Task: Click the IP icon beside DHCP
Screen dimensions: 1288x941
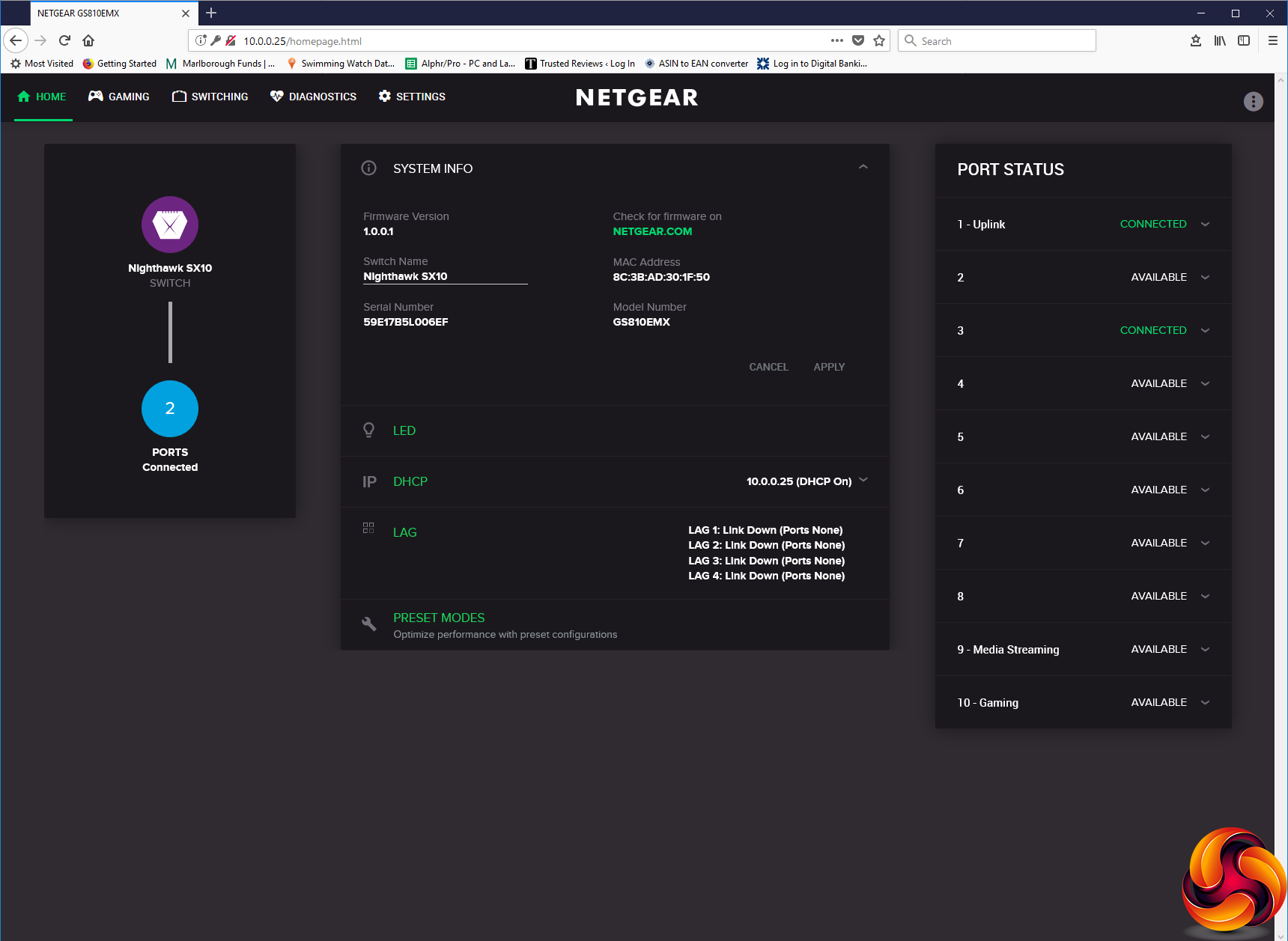Action: [x=369, y=481]
